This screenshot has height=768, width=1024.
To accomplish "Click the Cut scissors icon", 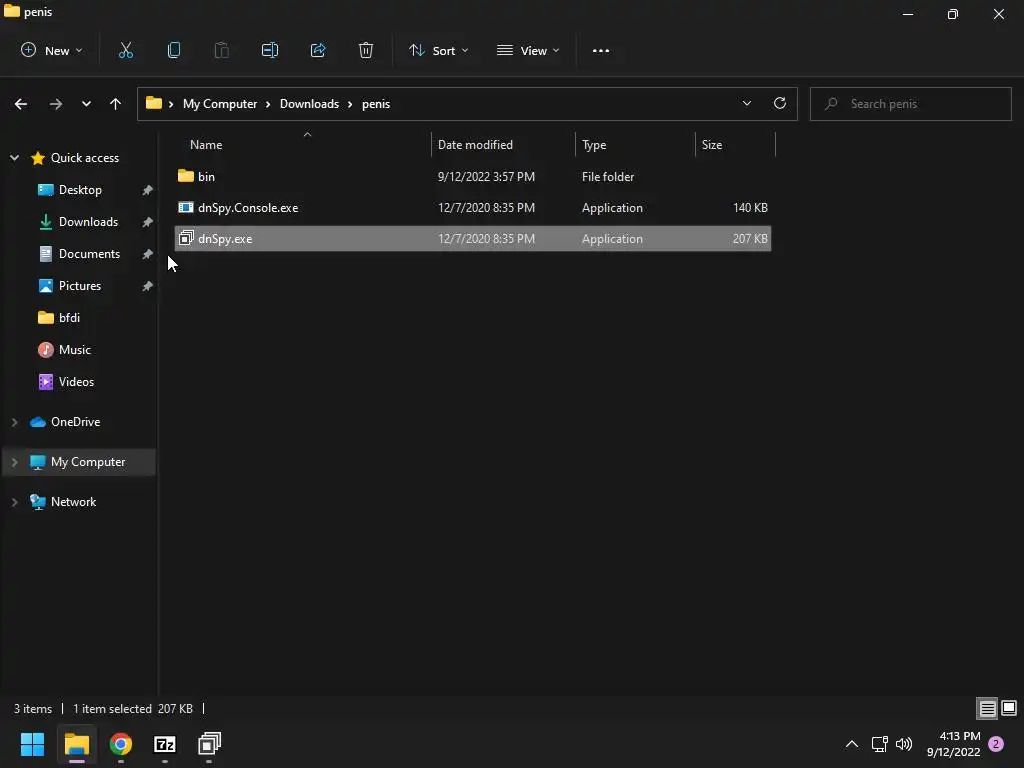I will (125, 50).
